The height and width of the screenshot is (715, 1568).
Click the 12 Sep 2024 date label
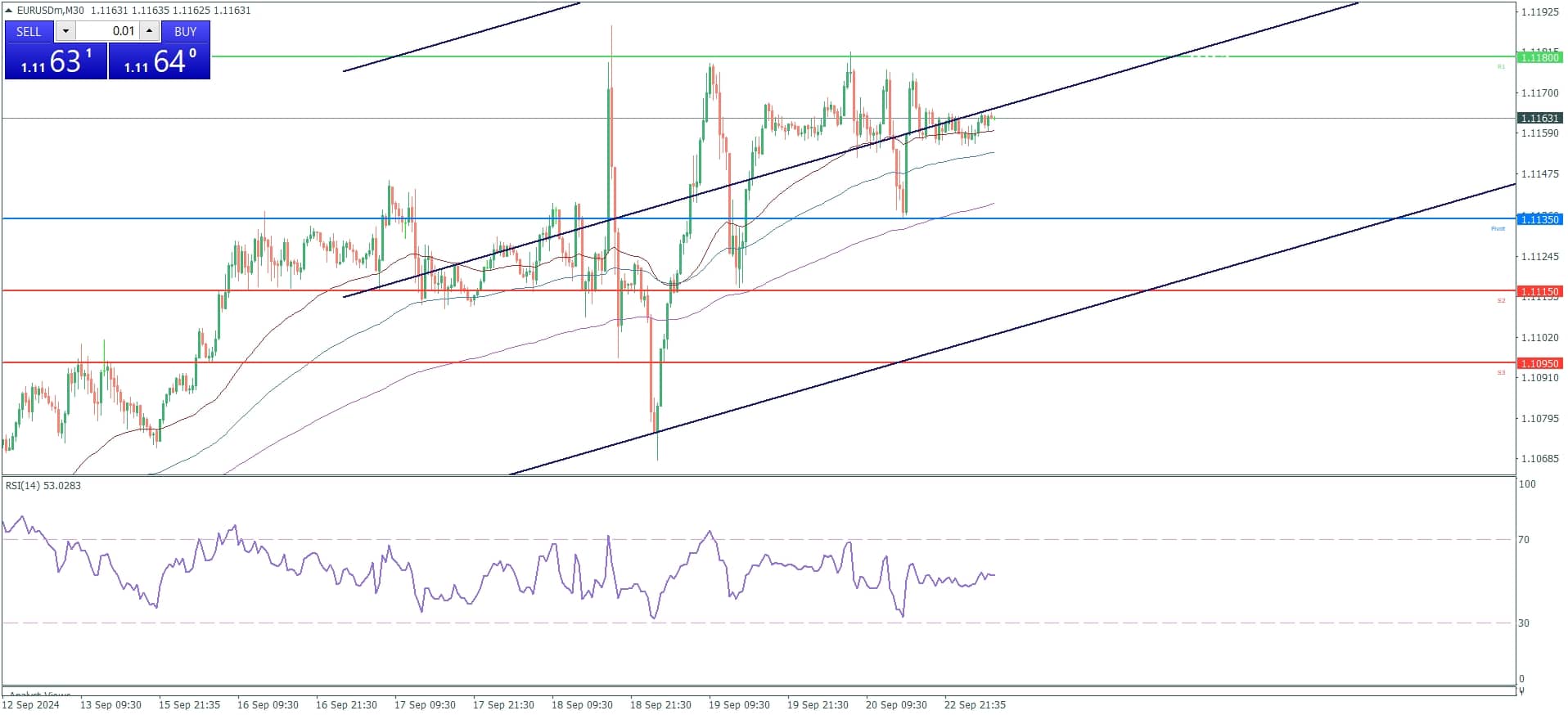pos(31,705)
